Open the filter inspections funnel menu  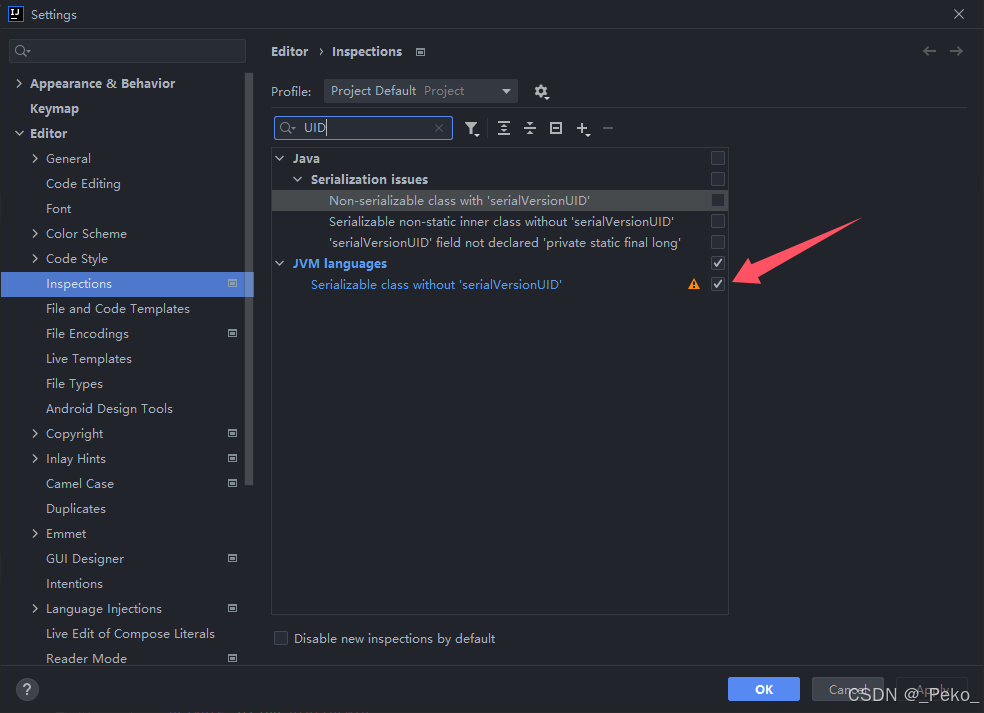pyautogui.click(x=472, y=129)
